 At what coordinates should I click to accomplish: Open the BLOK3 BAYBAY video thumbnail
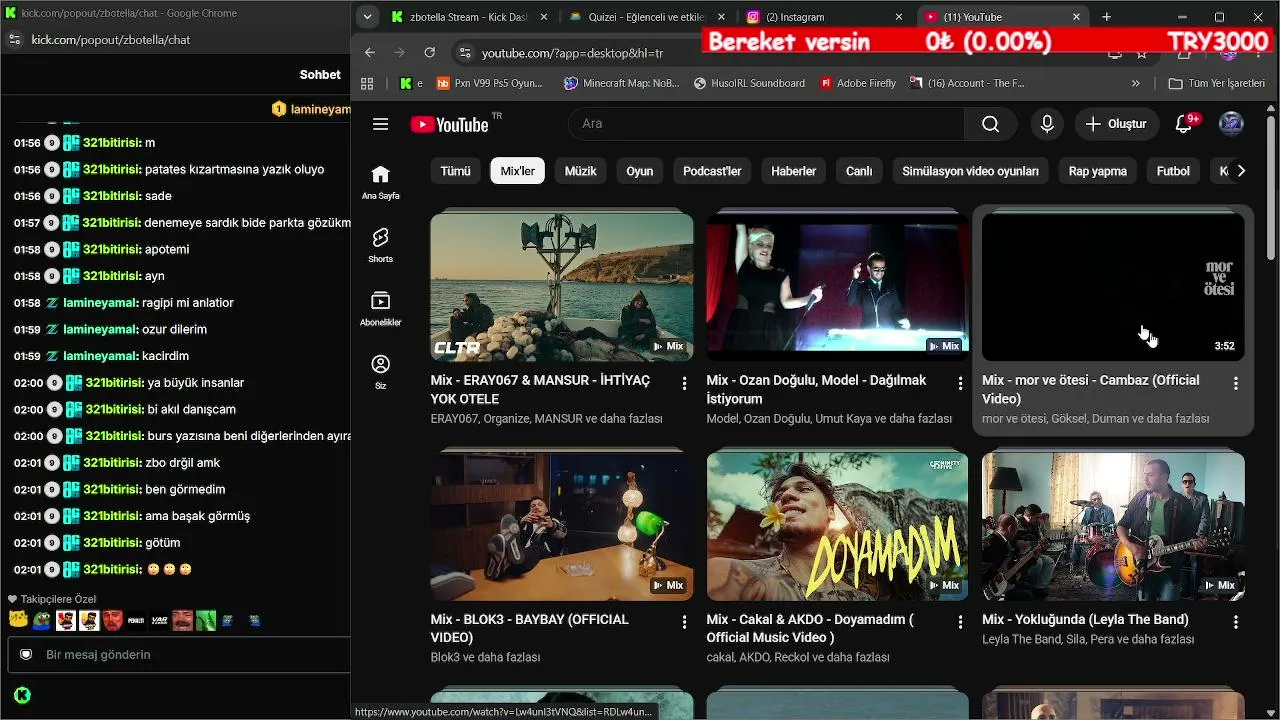coord(562,526)
